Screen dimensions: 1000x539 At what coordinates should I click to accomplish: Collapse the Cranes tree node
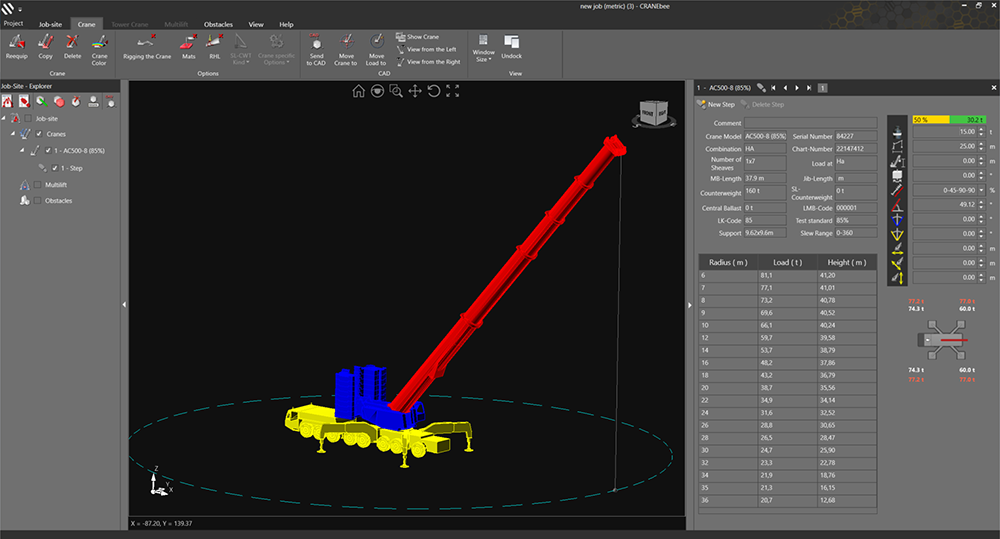[13, 134]
